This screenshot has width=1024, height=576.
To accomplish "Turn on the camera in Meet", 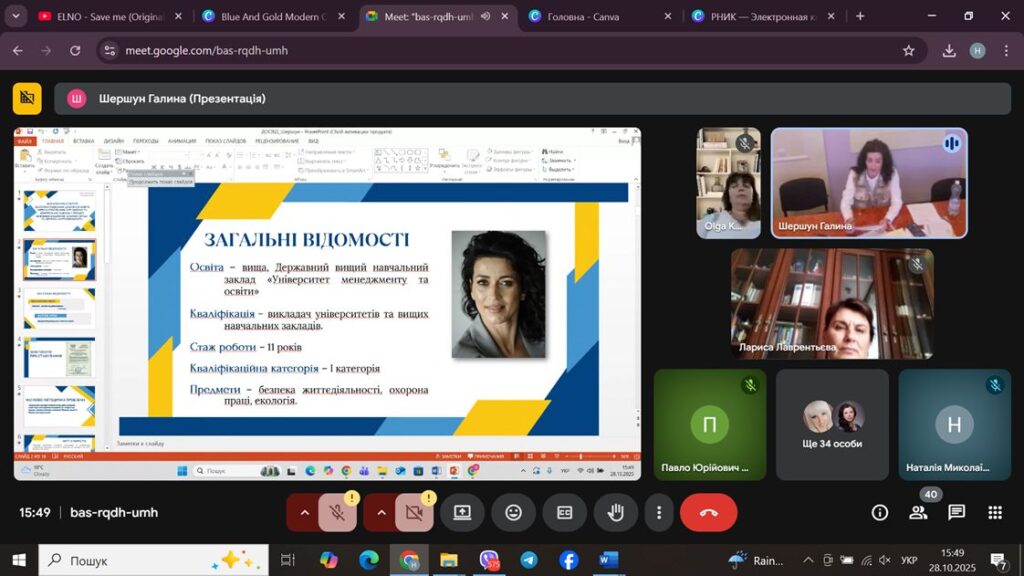I will (414, 513).
